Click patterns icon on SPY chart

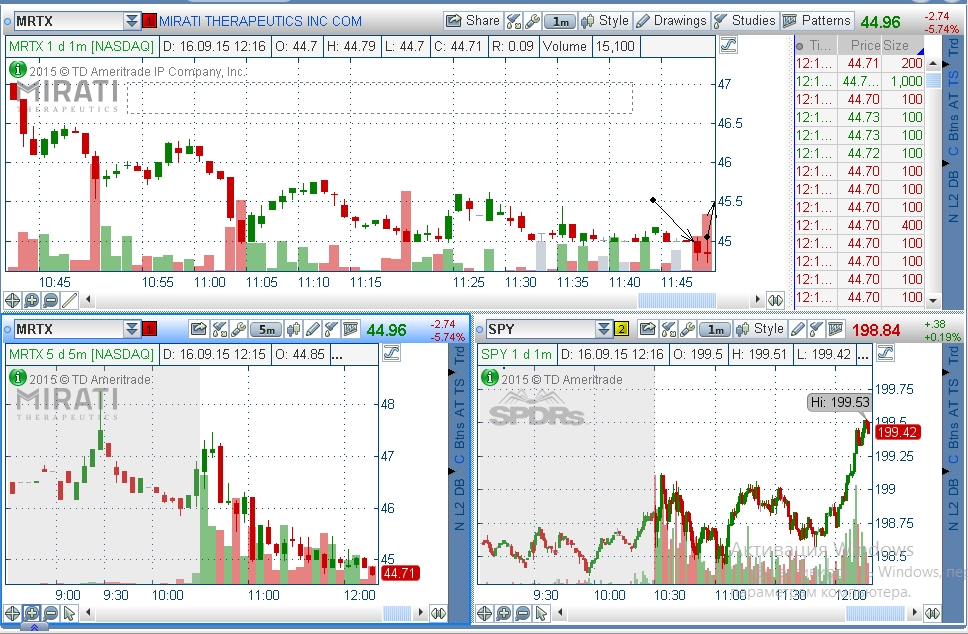point(835,329)
